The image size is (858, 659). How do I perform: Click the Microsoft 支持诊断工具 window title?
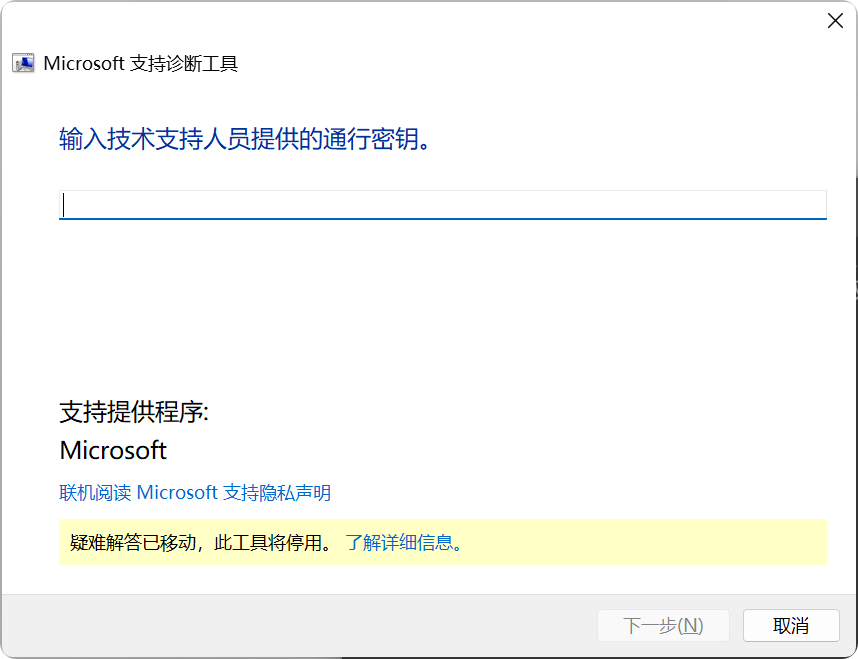tap(141, 63)
